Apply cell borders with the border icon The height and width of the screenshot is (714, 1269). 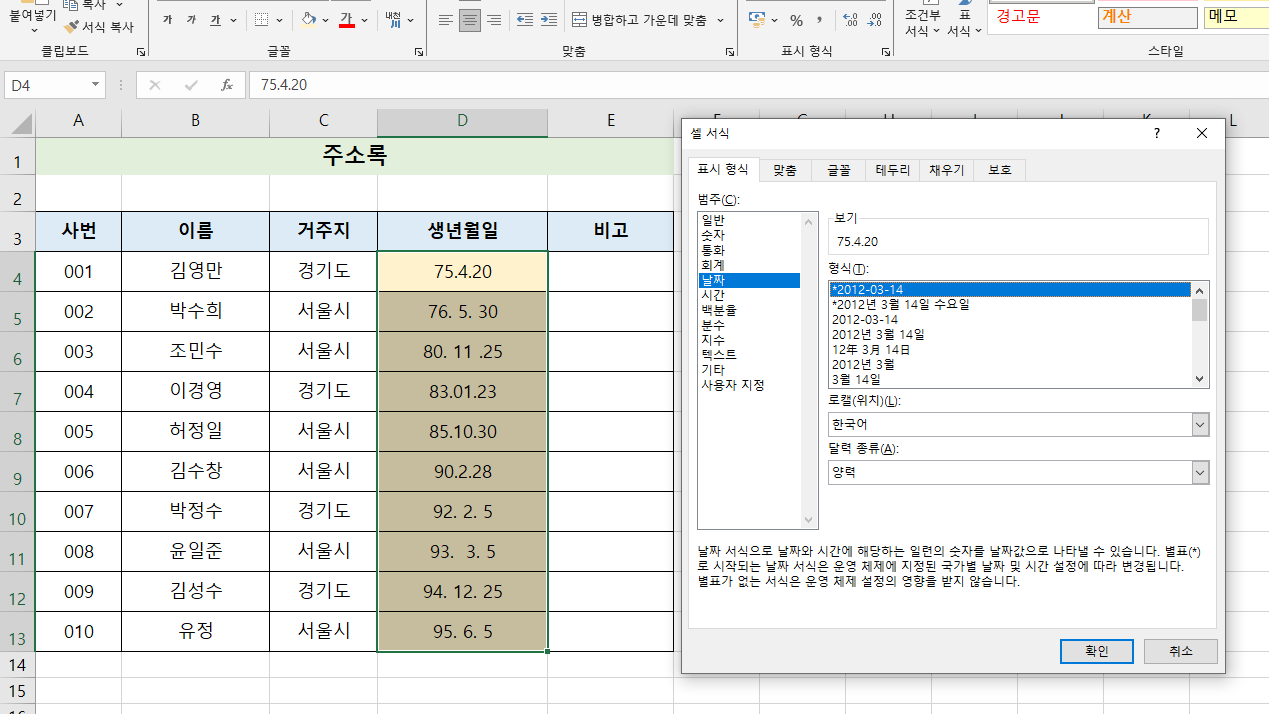point(261,19)
